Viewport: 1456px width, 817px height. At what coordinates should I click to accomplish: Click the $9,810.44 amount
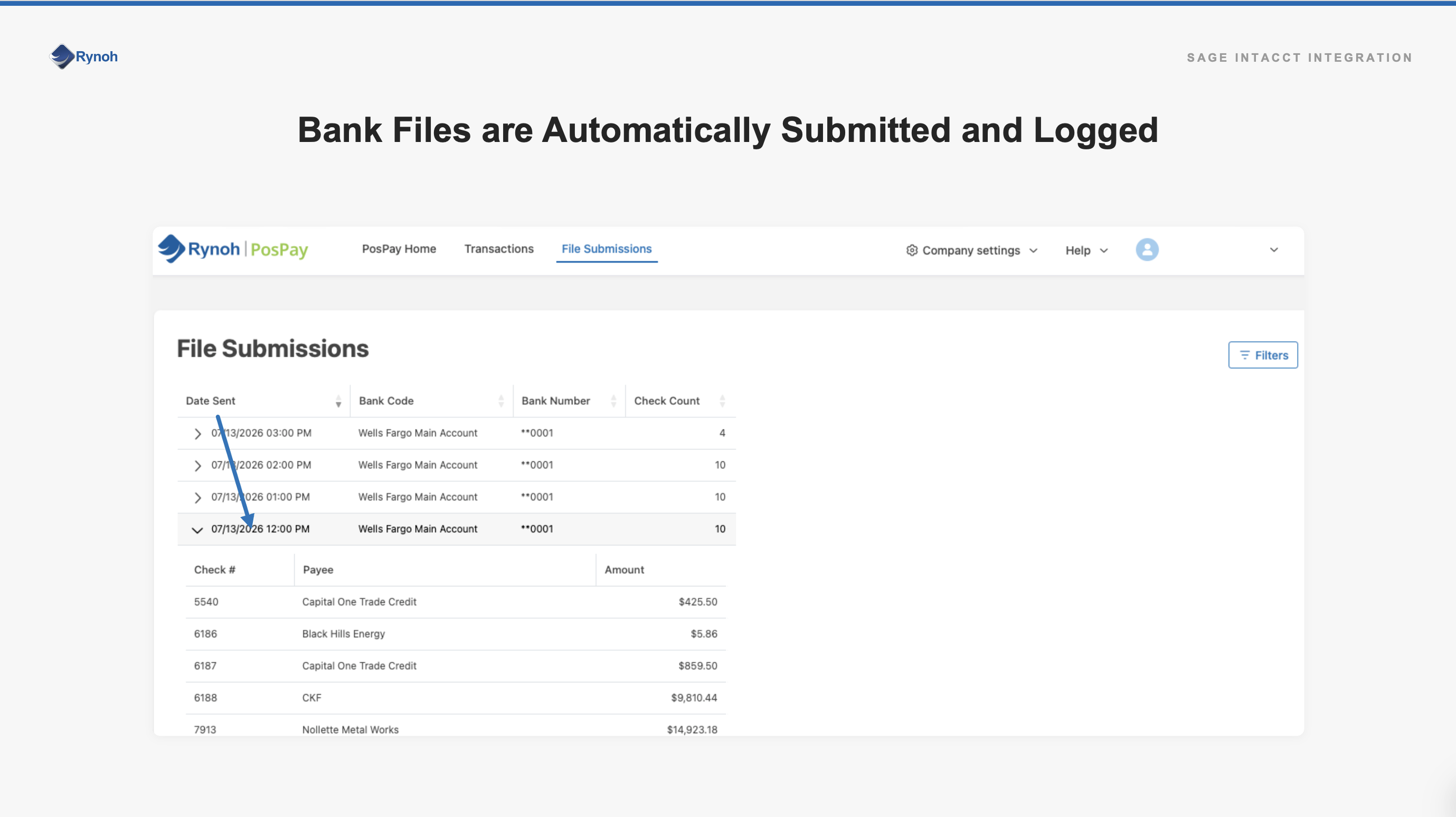694,698
